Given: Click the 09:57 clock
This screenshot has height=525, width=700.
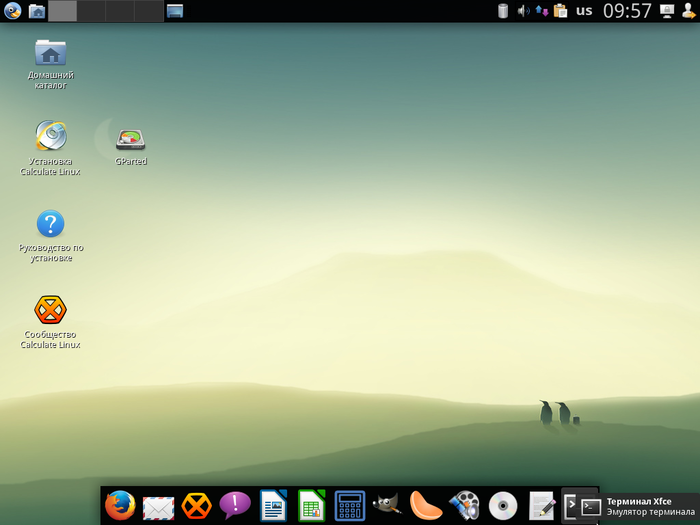Looking at the screenshot, I should point(627,11).
